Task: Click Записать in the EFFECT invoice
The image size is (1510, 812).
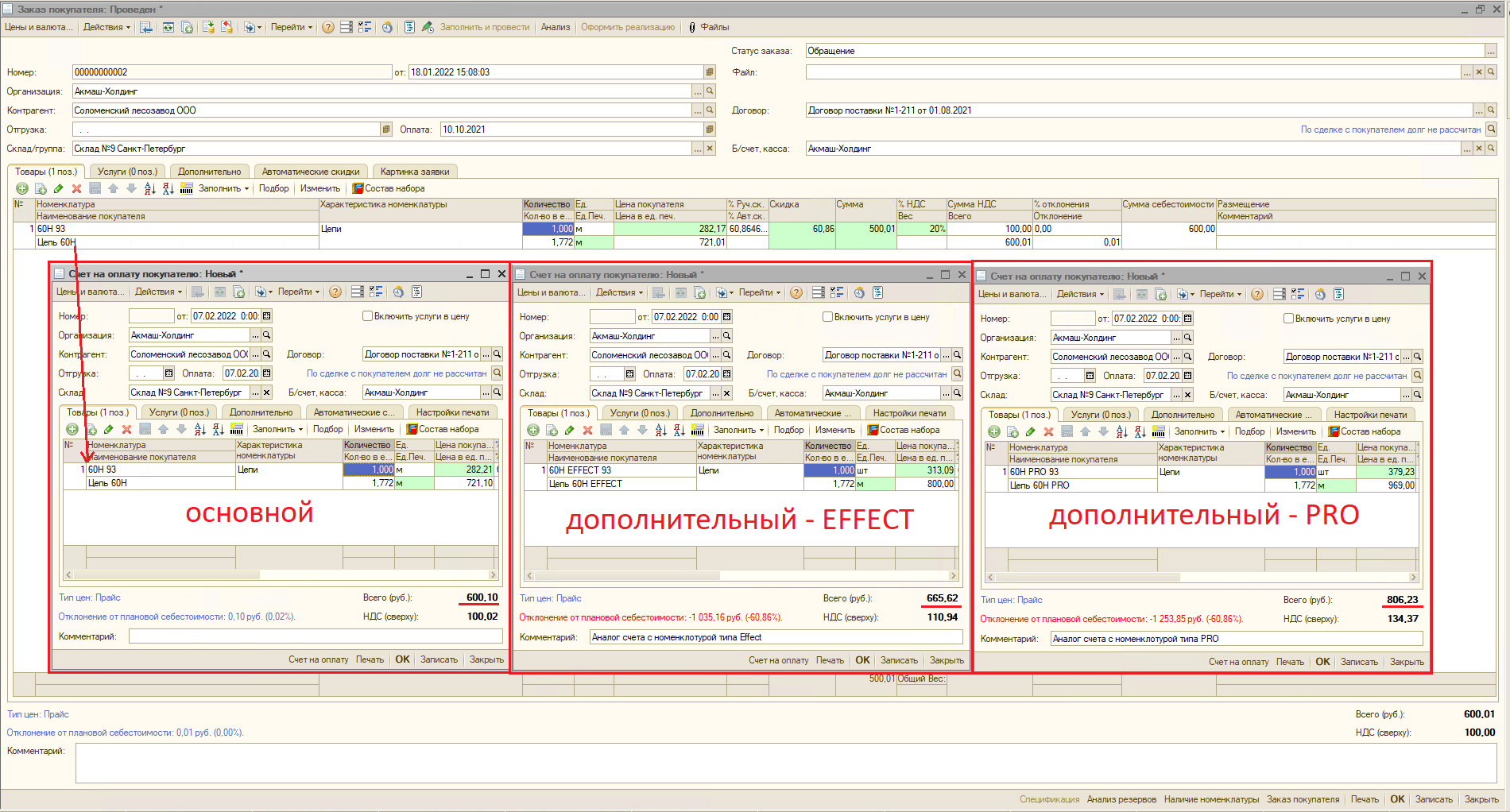Action: click(899, 660)
